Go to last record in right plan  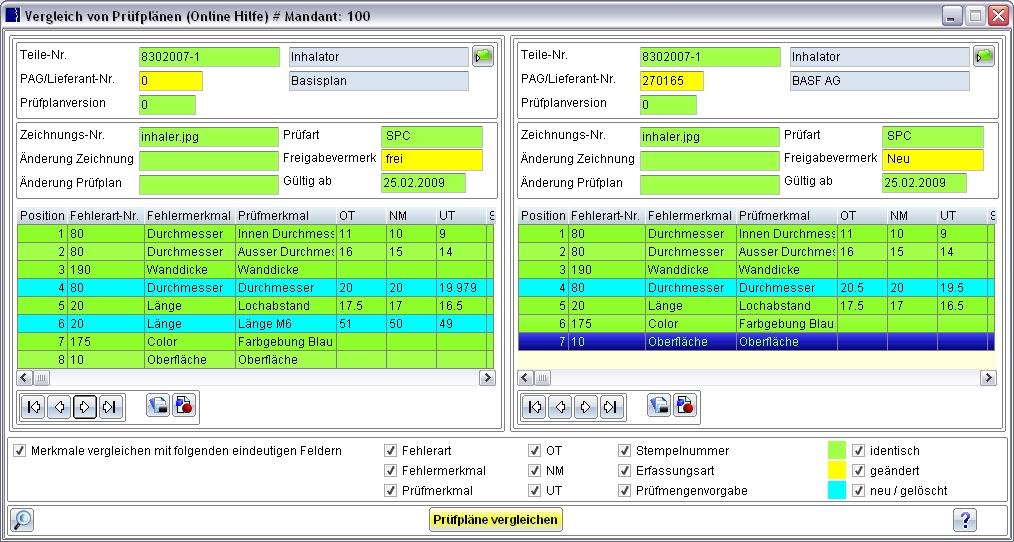coord(610,406)
